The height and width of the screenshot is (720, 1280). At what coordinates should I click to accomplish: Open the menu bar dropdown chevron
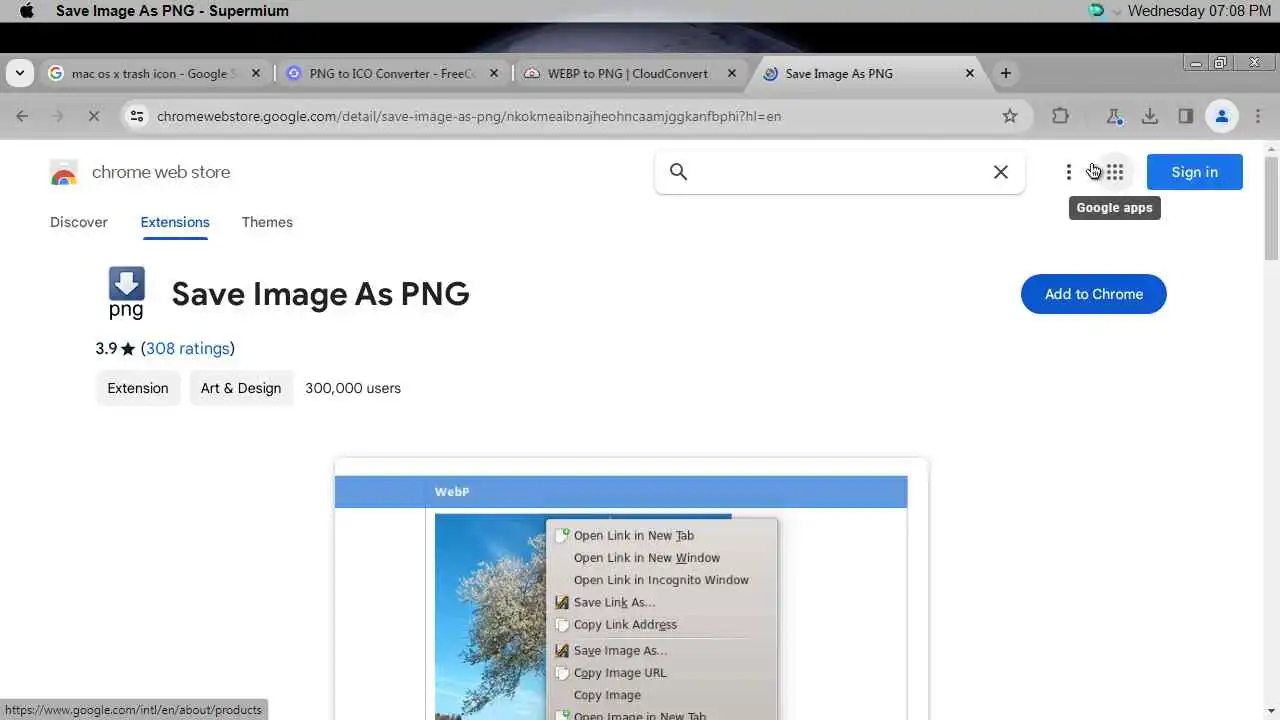point(1116,12)
